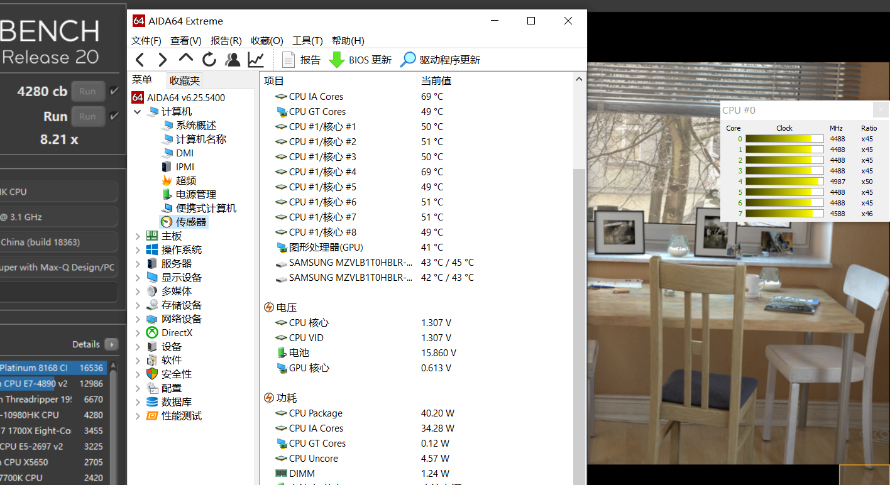
Task: Refresh the AIDA64 sensor readings
Action: coord(209,59)
